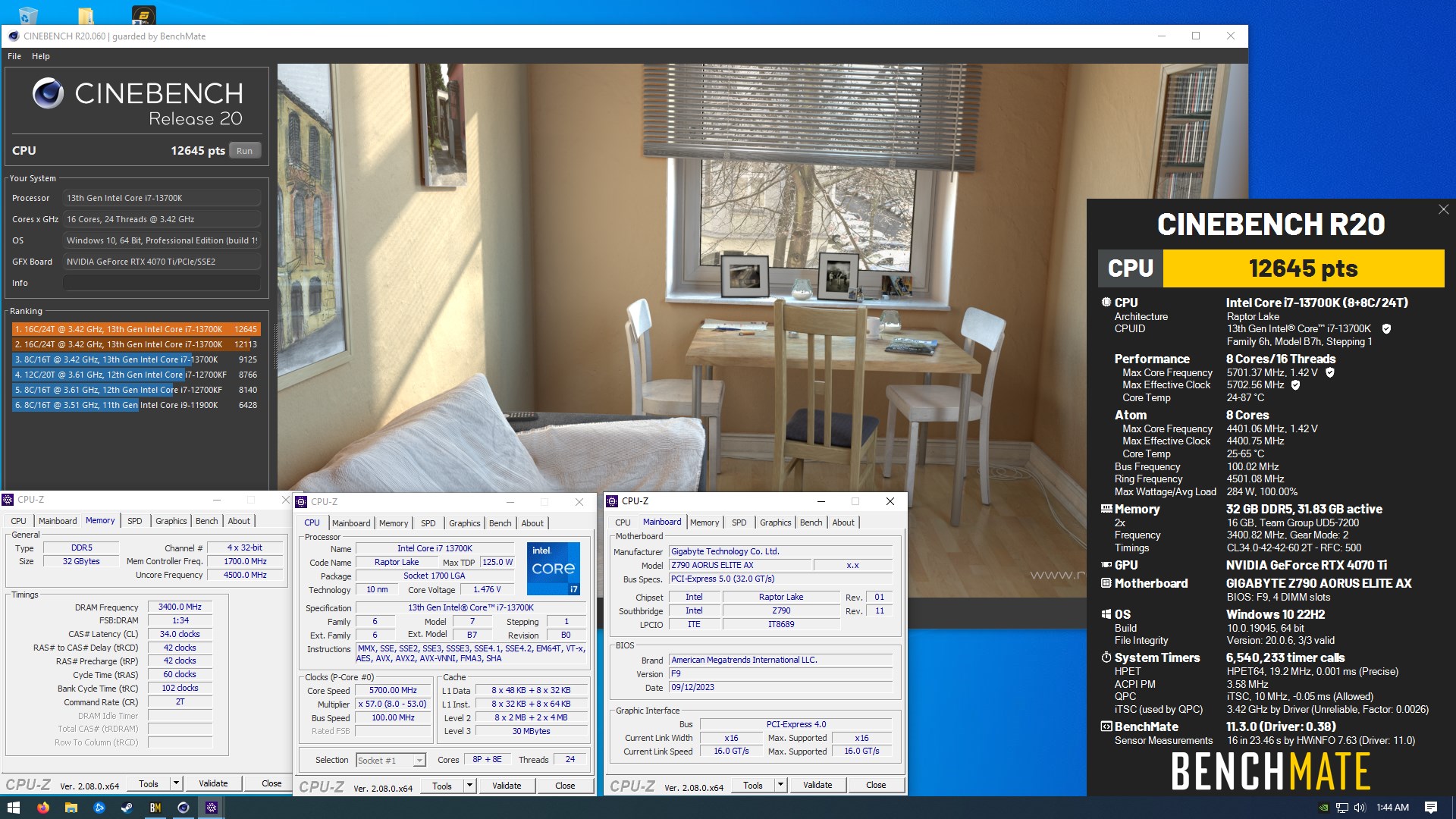Switch to CPU tab in Mainboard CPU-Z window
The width and height of the screenshot is (1456, 819).
tap(623, 522)
